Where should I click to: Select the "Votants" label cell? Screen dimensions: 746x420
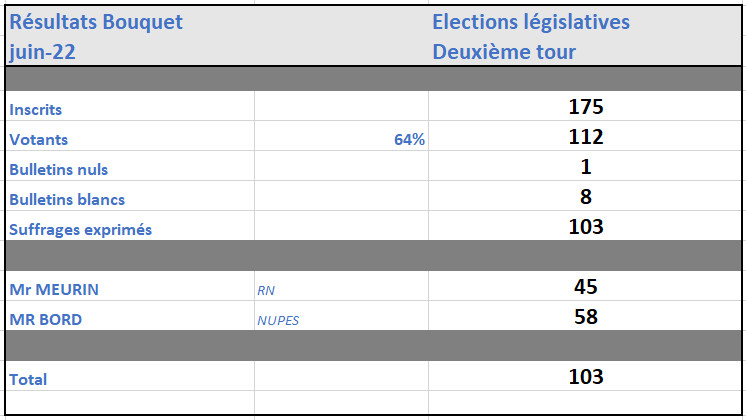[38, 139]
